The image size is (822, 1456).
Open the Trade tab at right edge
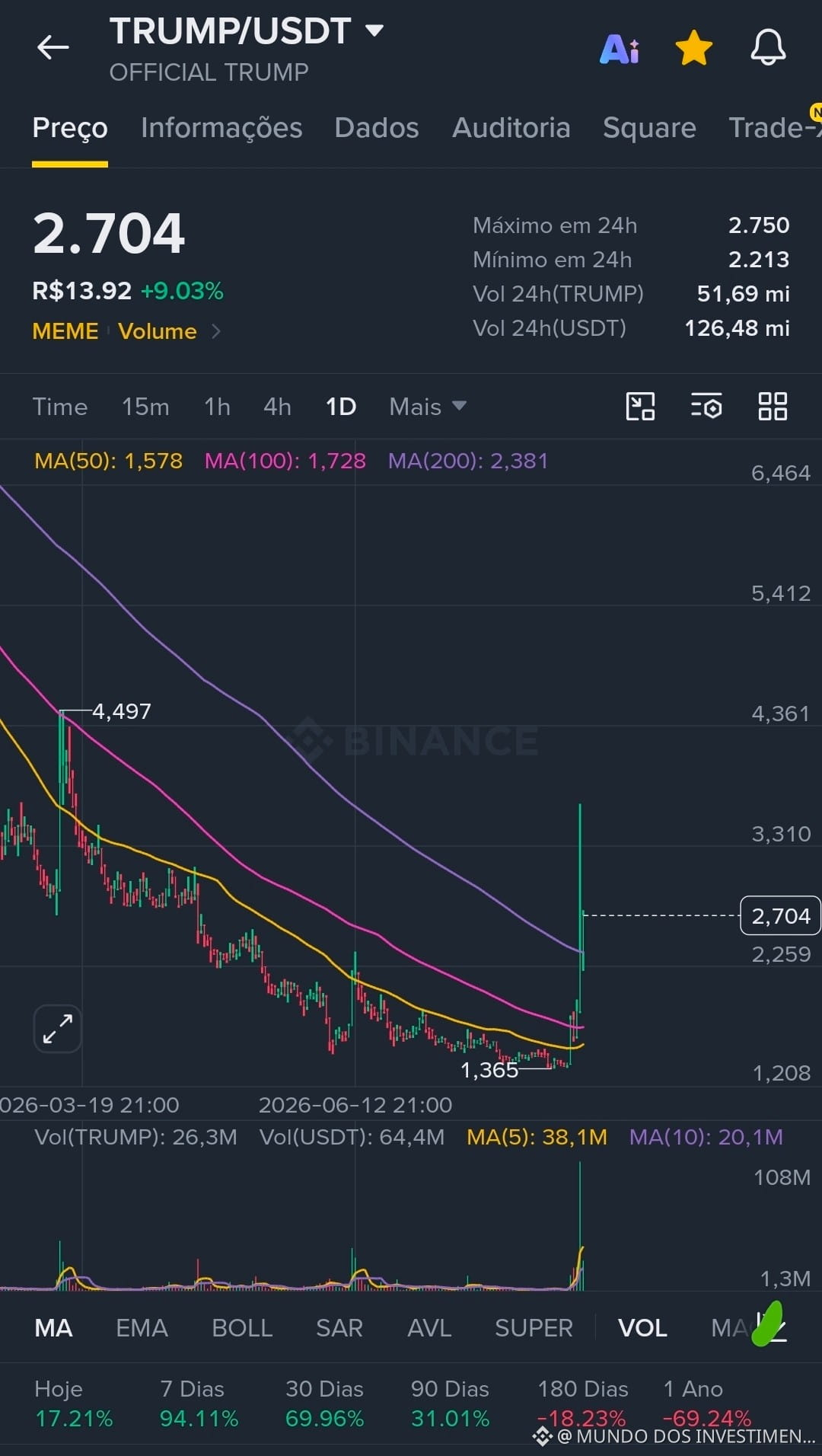(x=775, y=128)
